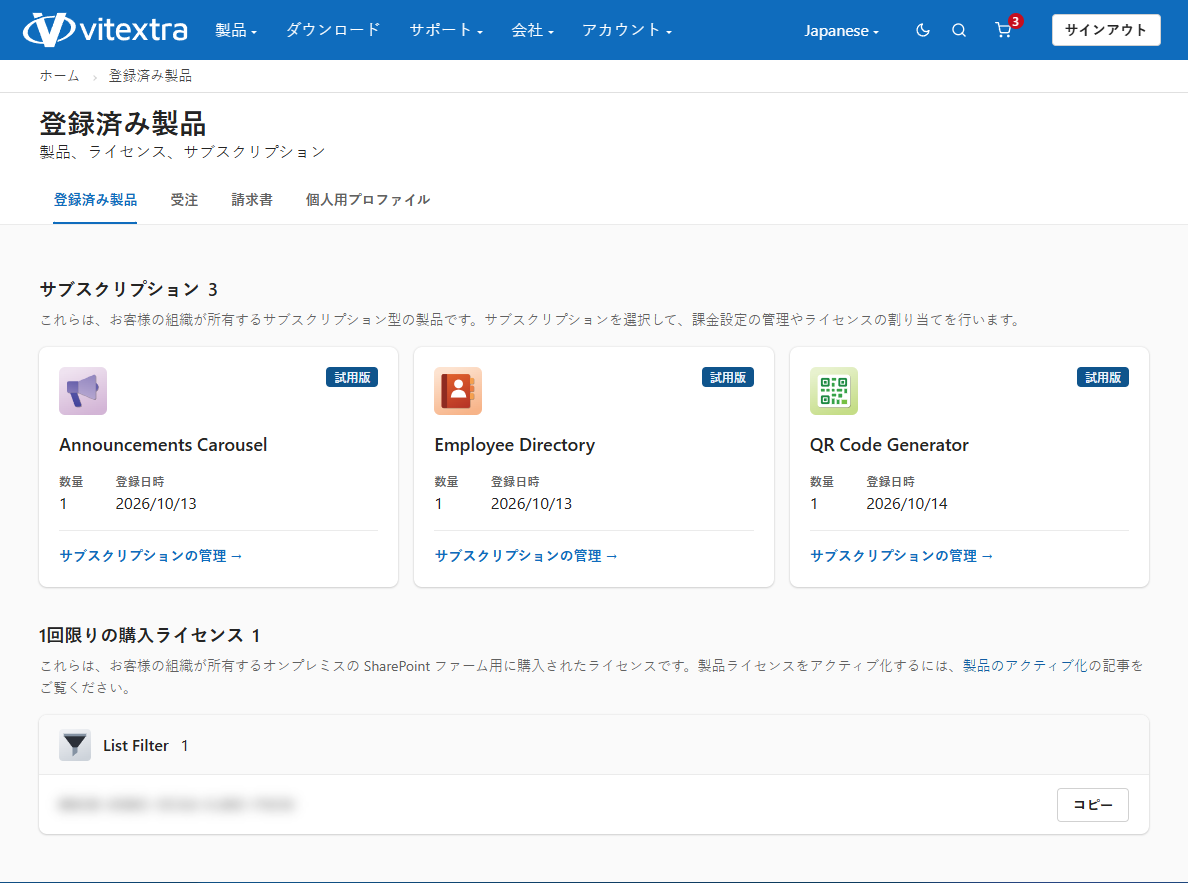Image resolution: width=1188 pixels, height=883 pixels.
Task: Click the 1回限りの購入ライセンス 1 heading
Action: (149, 635)
